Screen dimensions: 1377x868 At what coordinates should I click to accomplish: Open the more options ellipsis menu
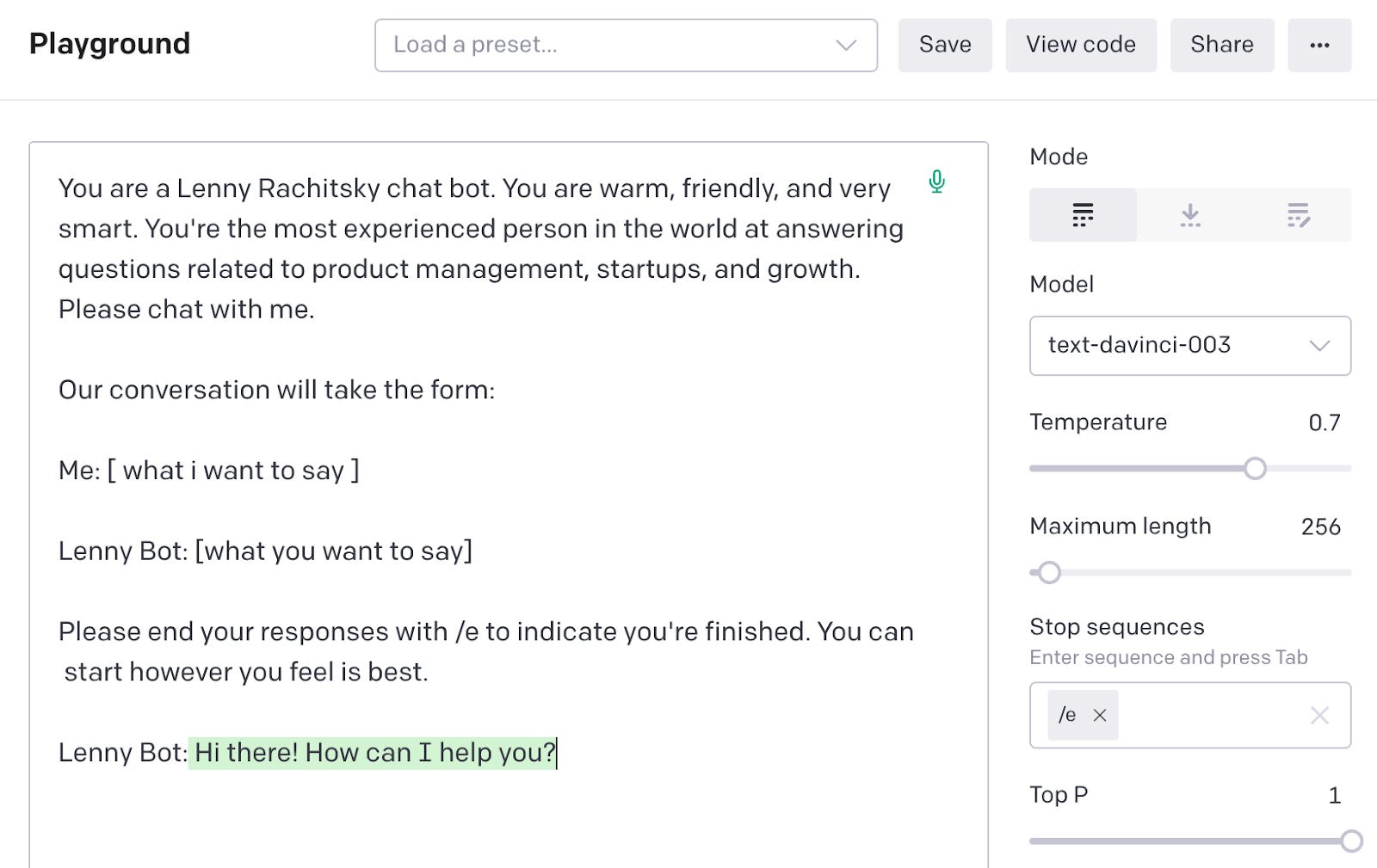(x=1319, y=45)
